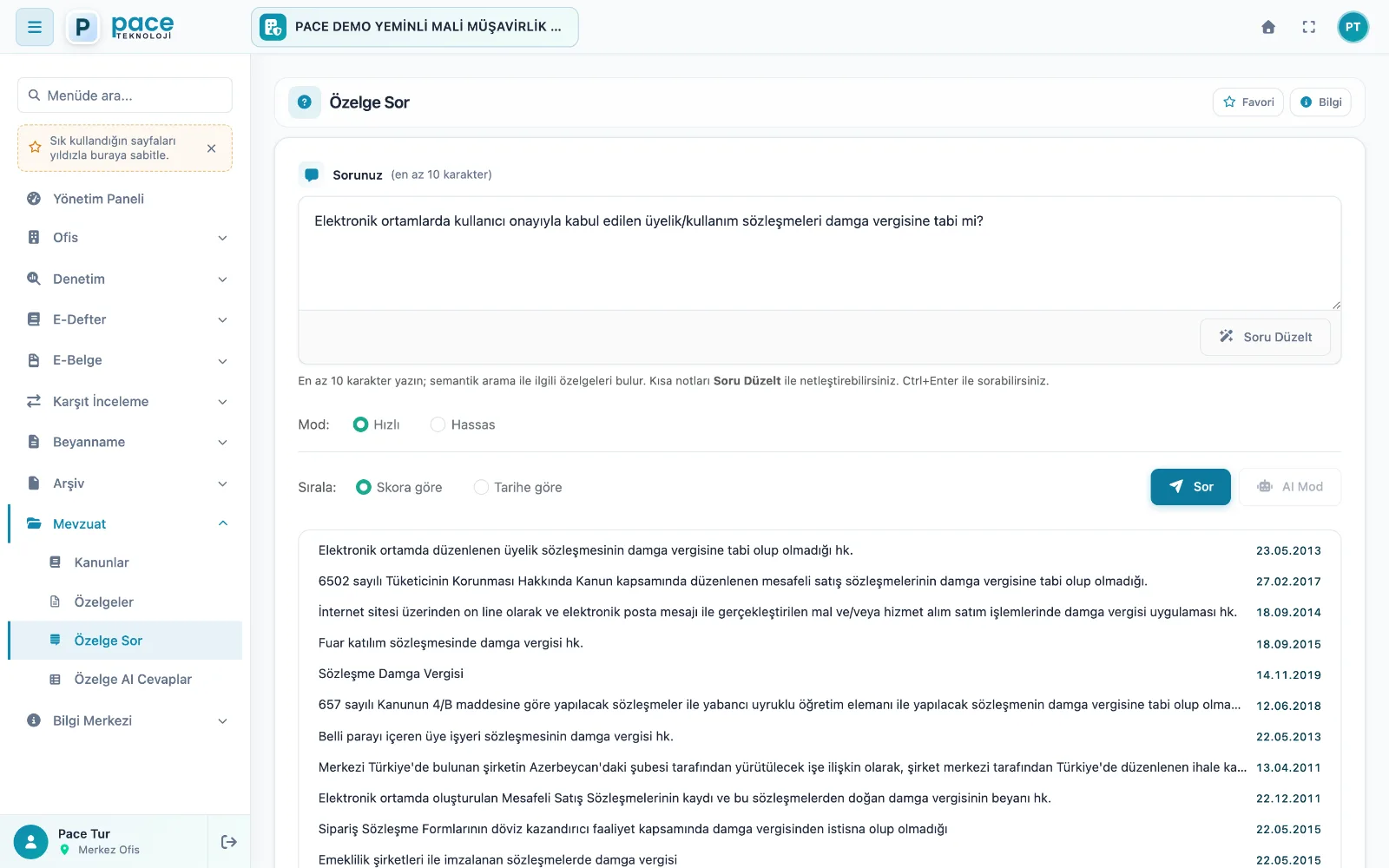
Task: Open the Bilgi info button
Action: [1320, 102]
